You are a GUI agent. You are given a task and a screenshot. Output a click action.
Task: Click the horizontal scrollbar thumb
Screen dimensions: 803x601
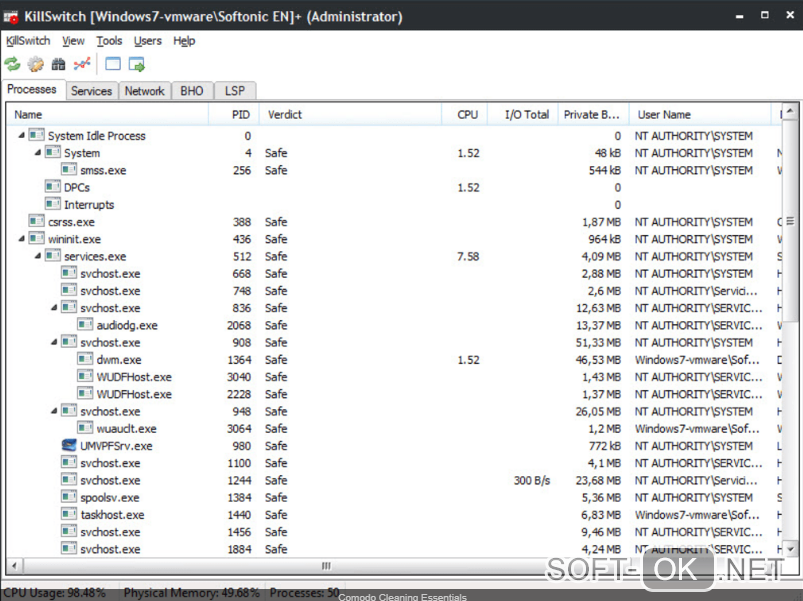pyautogui.click(x=326, y=566)
